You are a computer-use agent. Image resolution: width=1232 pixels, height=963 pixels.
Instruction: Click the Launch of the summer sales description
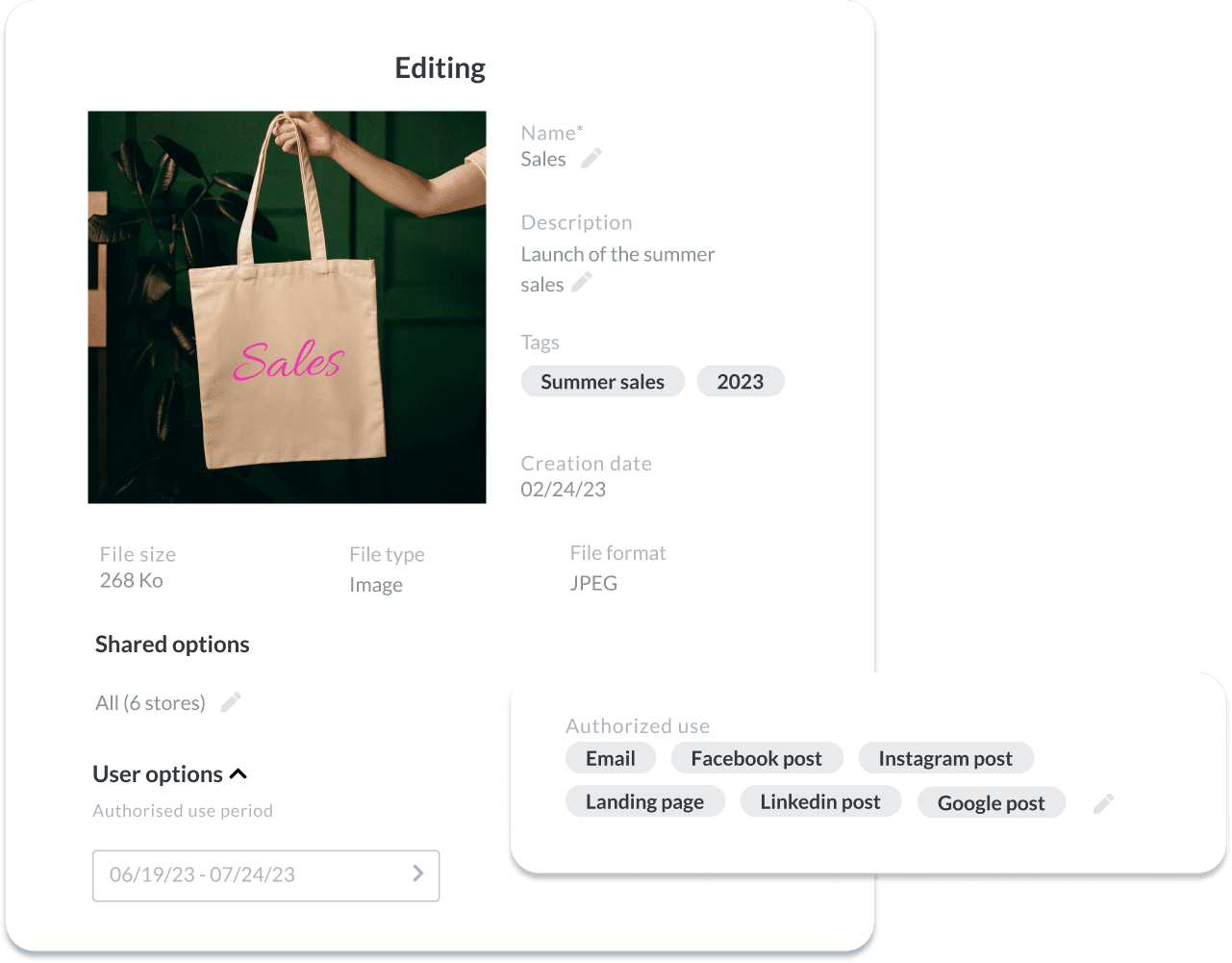tap(617, 269)
